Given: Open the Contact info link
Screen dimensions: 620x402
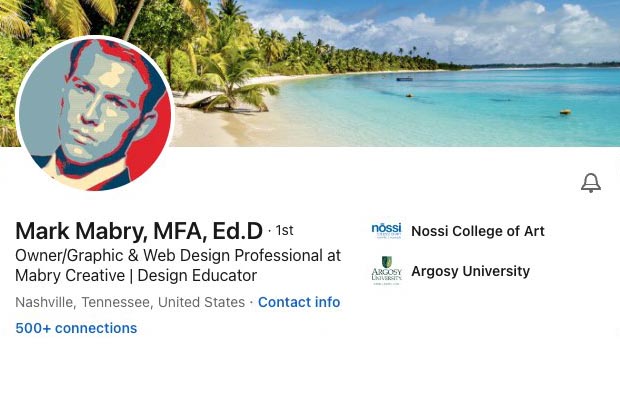Looking at the screenshot, I should 299,302.
